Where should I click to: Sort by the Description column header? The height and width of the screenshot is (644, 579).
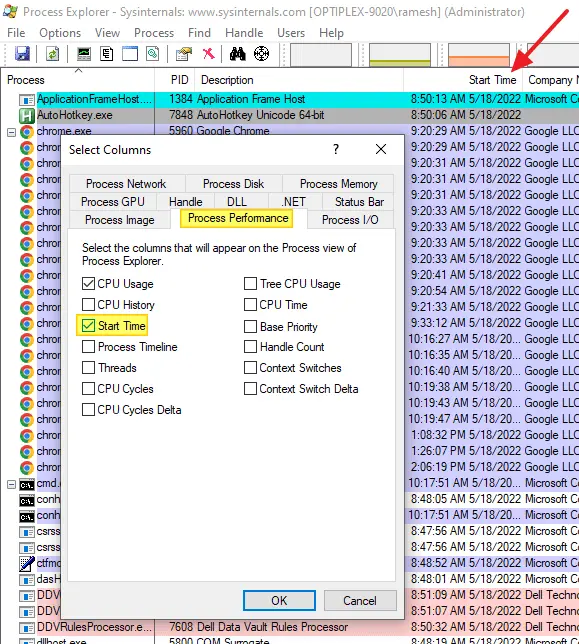[x=299, y=80]
